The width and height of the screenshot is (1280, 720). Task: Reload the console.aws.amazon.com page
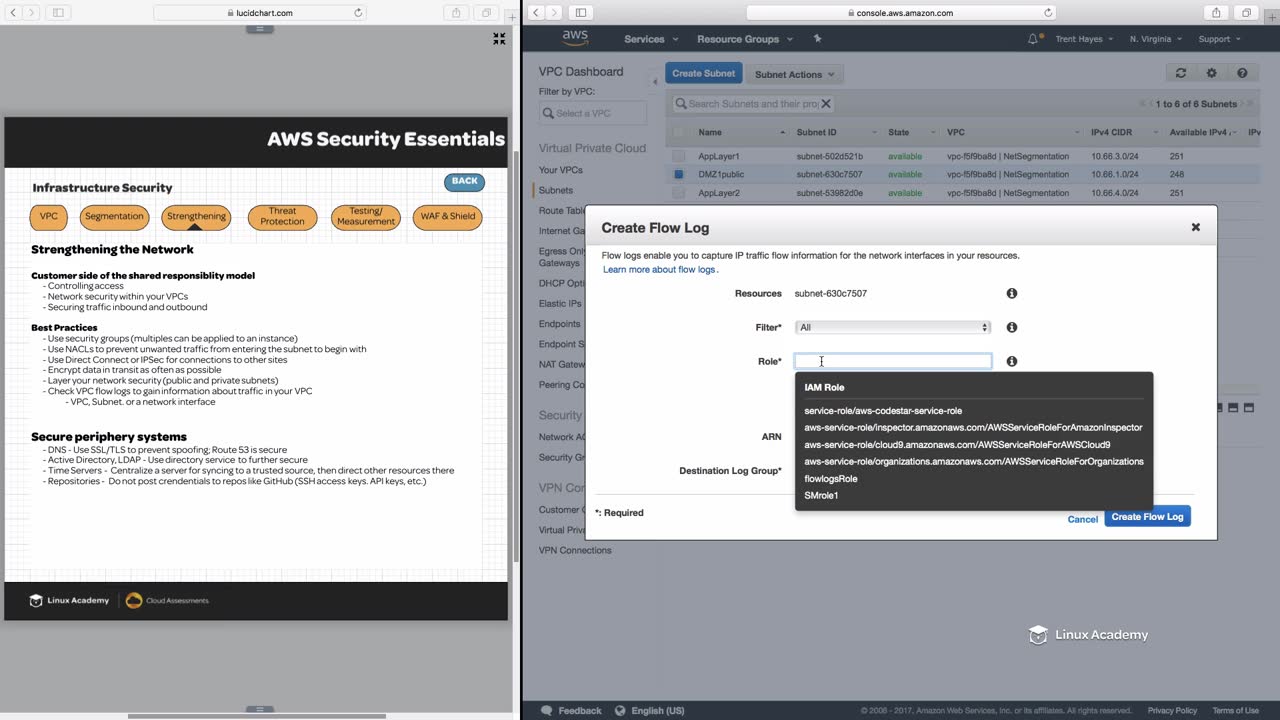click(1048, 13)
